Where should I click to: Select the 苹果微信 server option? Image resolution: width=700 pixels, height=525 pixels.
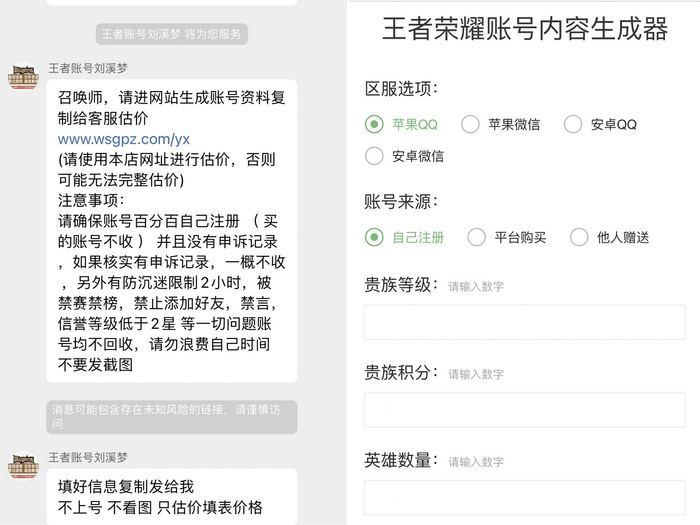coord(470,124)
